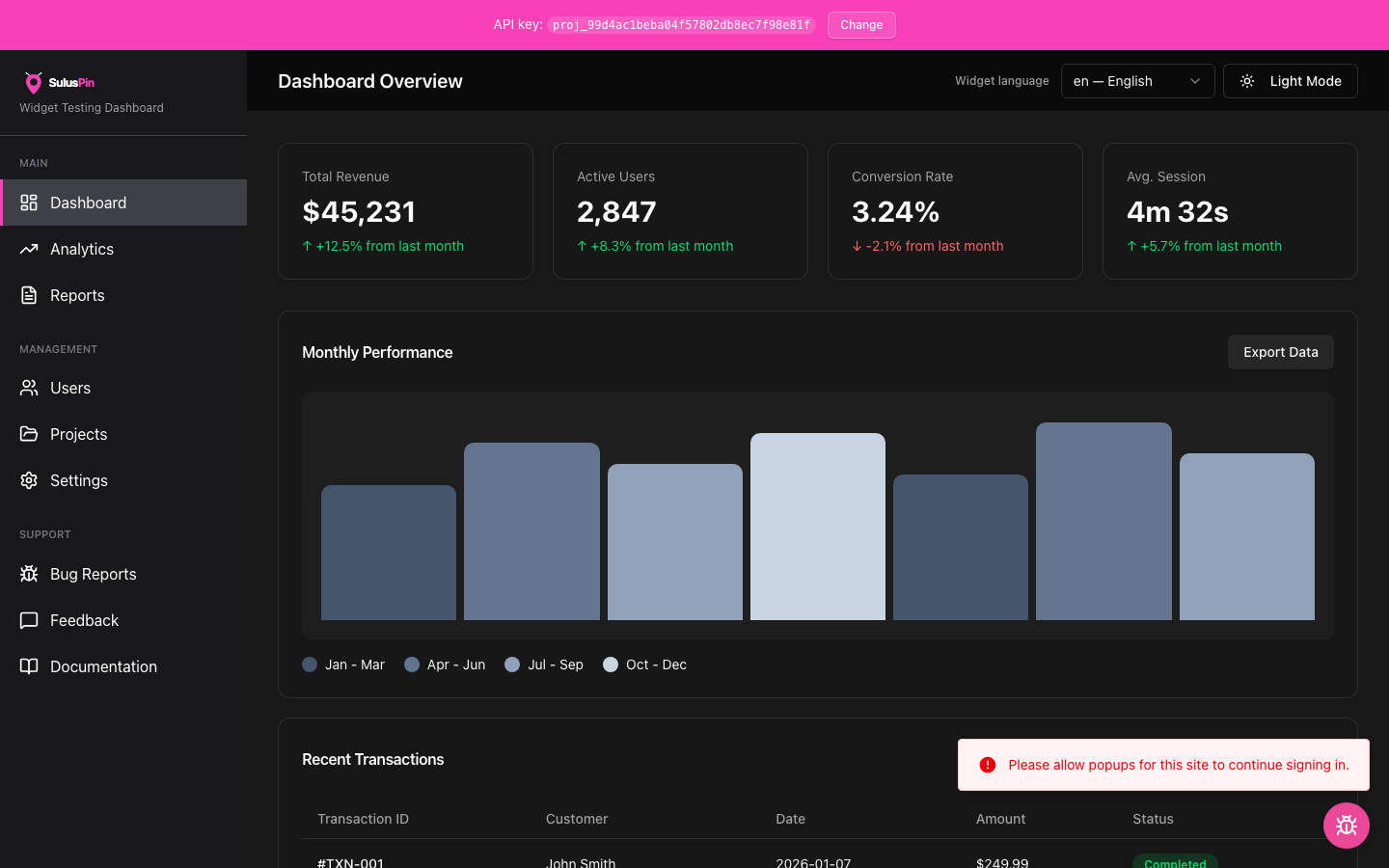Click the Documentation book icon
The width and height of the screenshot is (1389, 868).
tap(29, 666)
